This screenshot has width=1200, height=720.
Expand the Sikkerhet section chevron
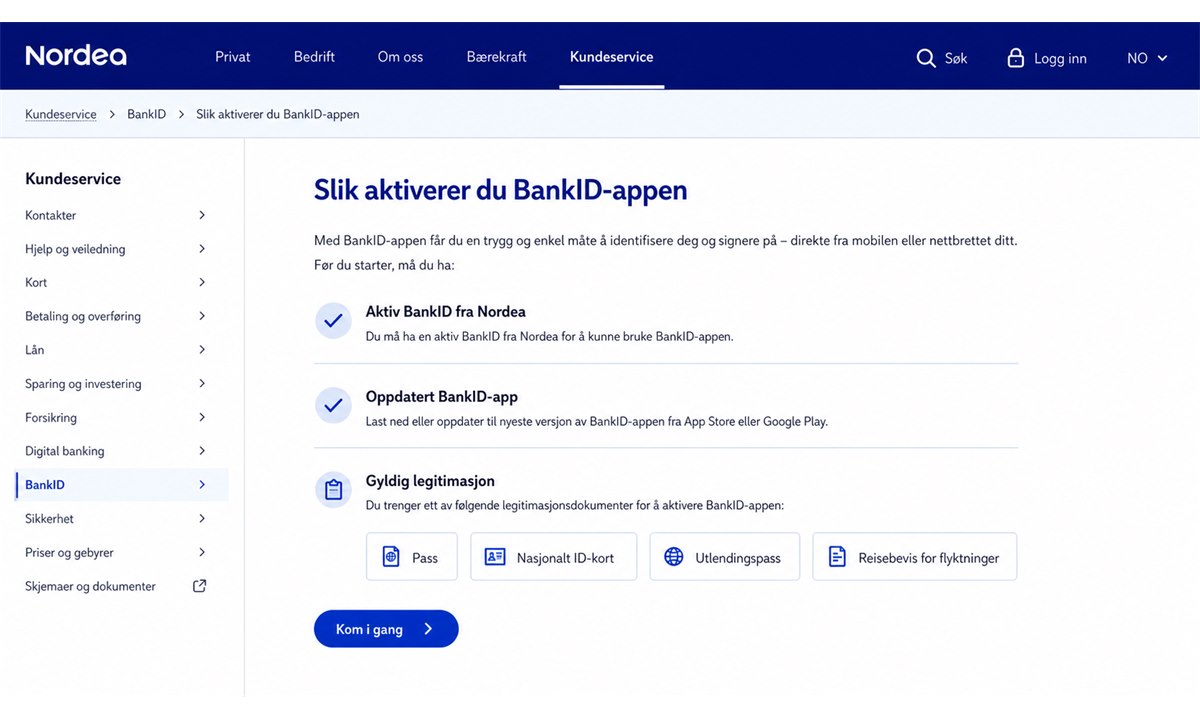[202, 518]
